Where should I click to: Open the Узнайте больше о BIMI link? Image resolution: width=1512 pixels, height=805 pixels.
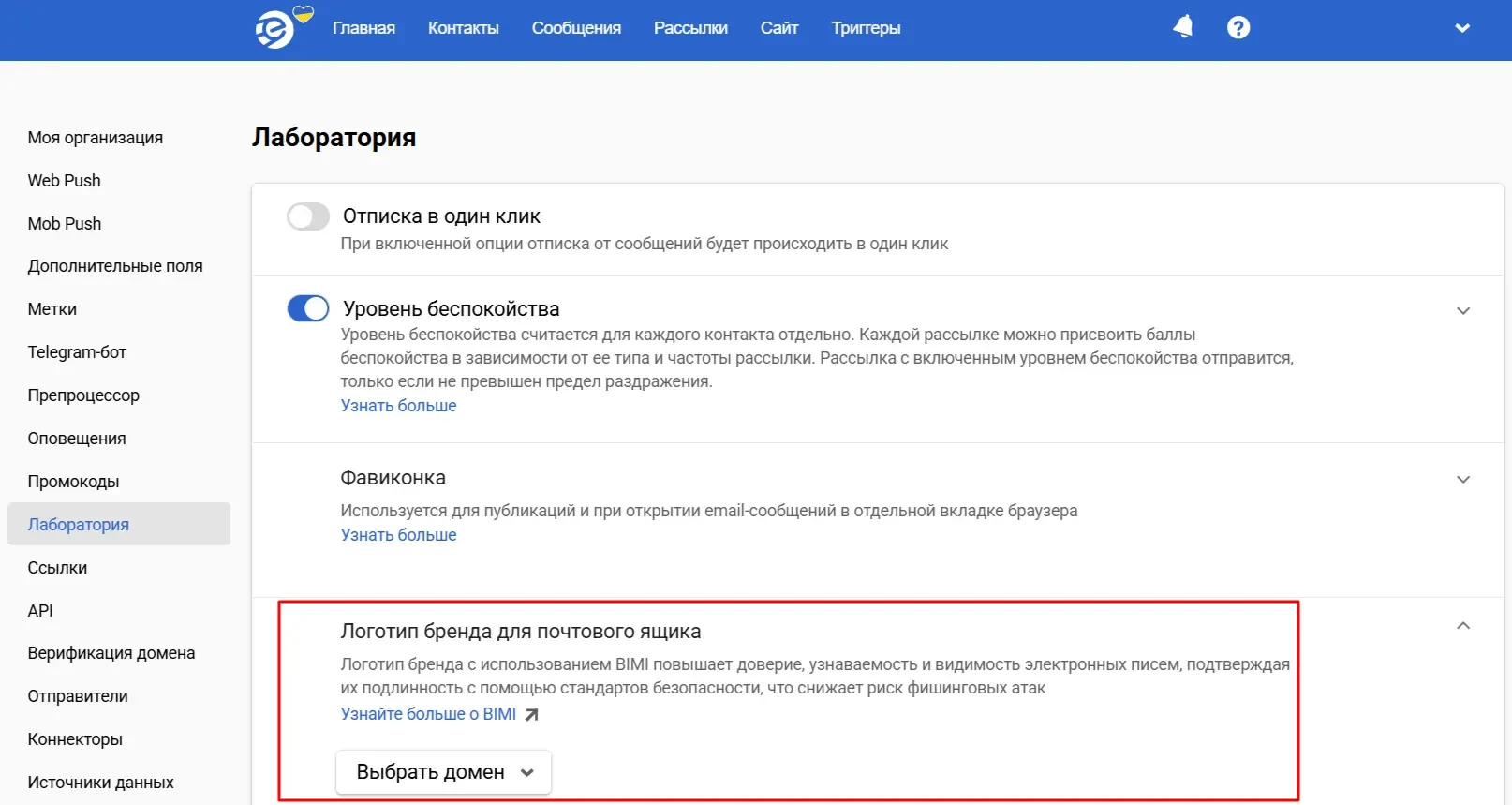coord(428,714)
